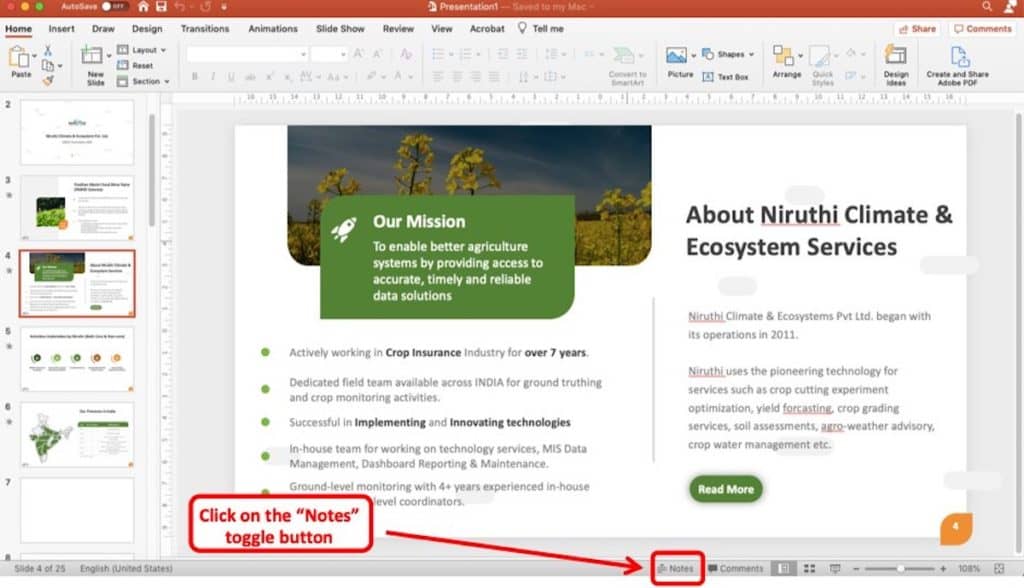Click the Read More button
The width and height of the screenshot is (1024, 588).
coord(725,490)
